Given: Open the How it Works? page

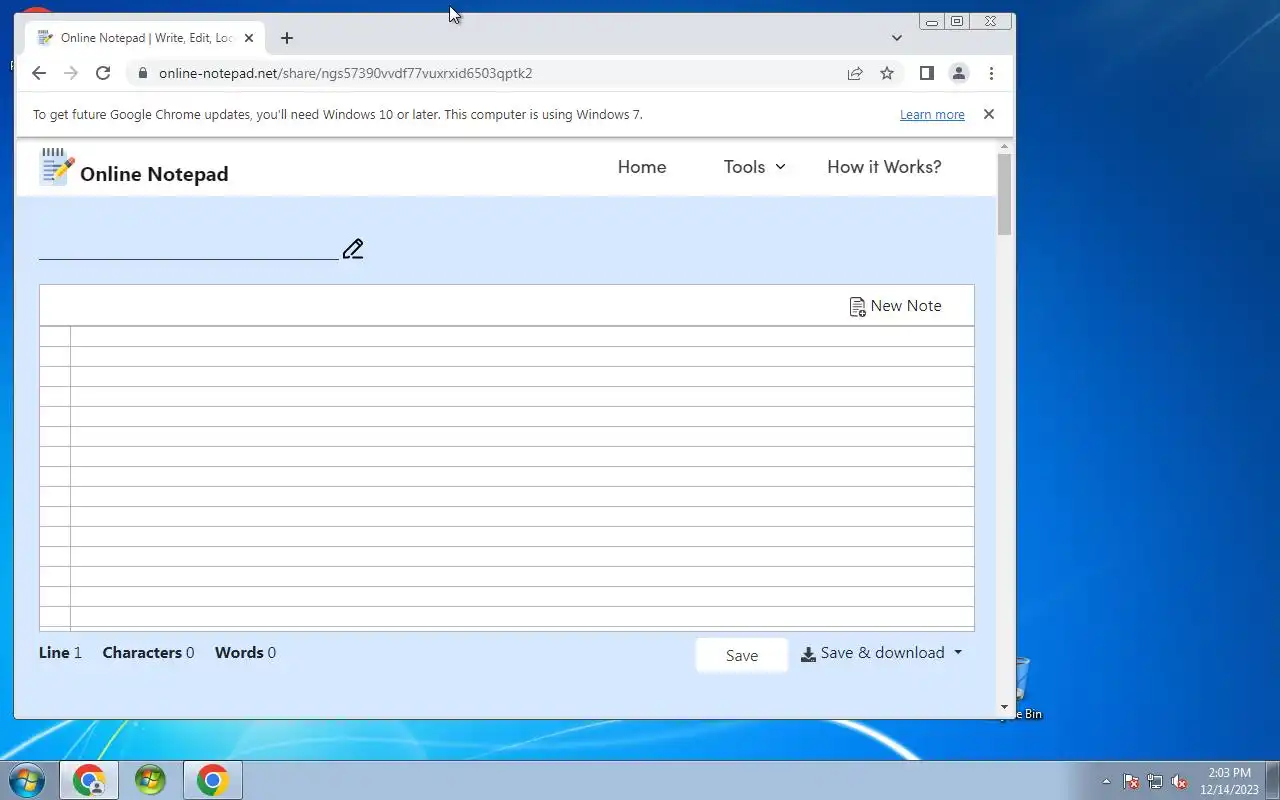Looking at the screenshot, I should (884, 167).
